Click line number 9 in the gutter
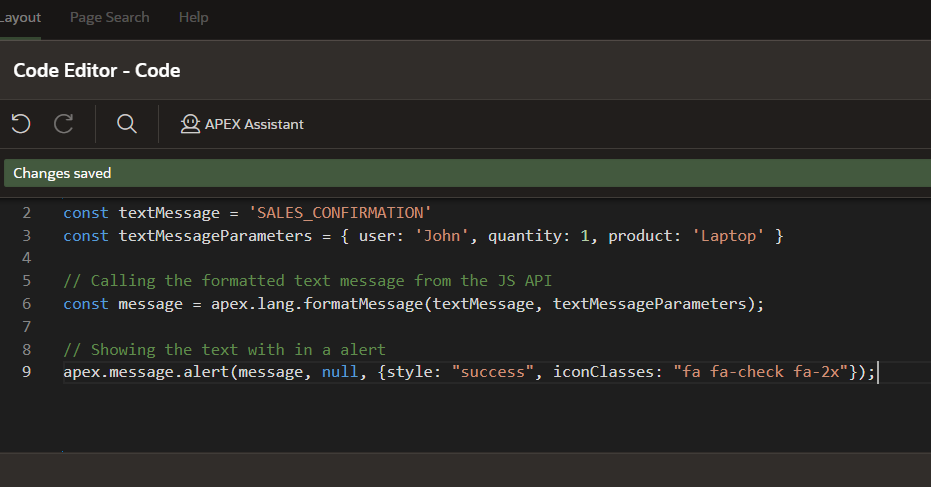 pos(27,373)
